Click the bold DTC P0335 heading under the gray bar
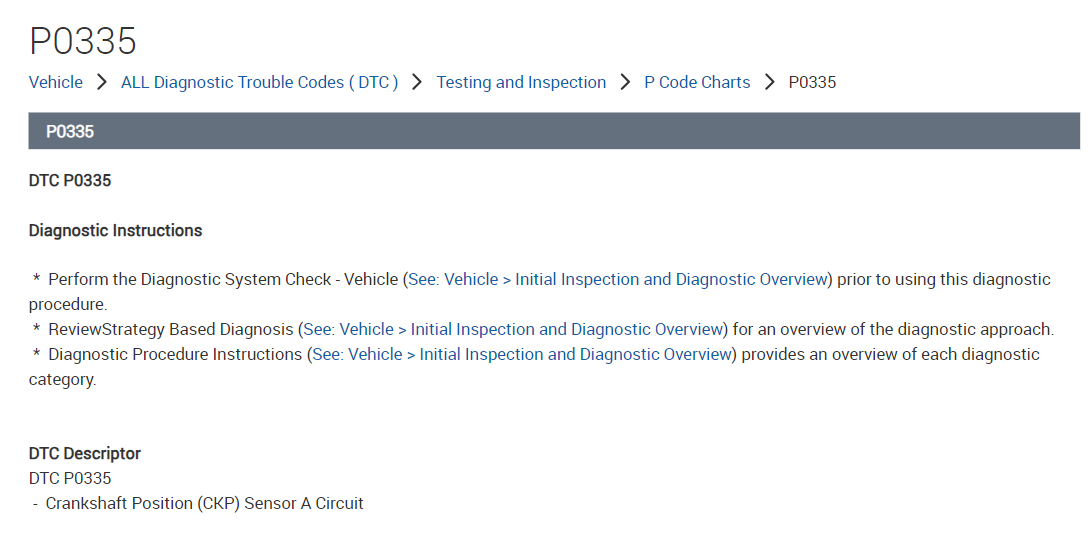This screenshot has width=1088, height=534. click(70, 180)
